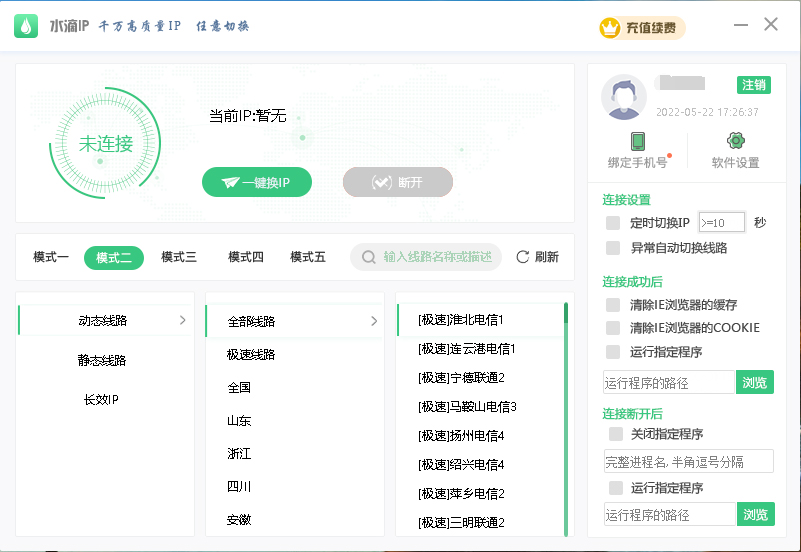Image resolution: width=801 pixels, height=552 pixels.
Task: Click the green 注销 logout button
Action: (753, 84)
